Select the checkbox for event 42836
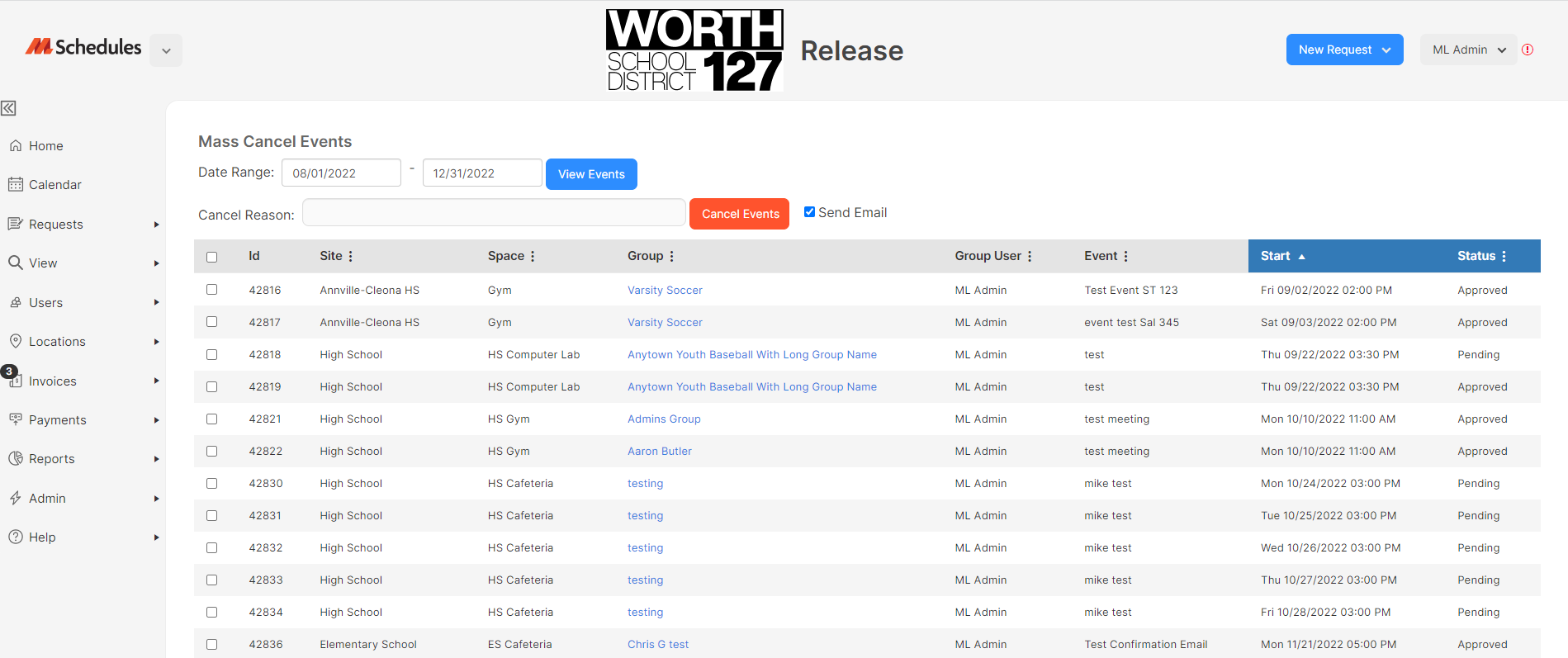 tap(212, 644)
